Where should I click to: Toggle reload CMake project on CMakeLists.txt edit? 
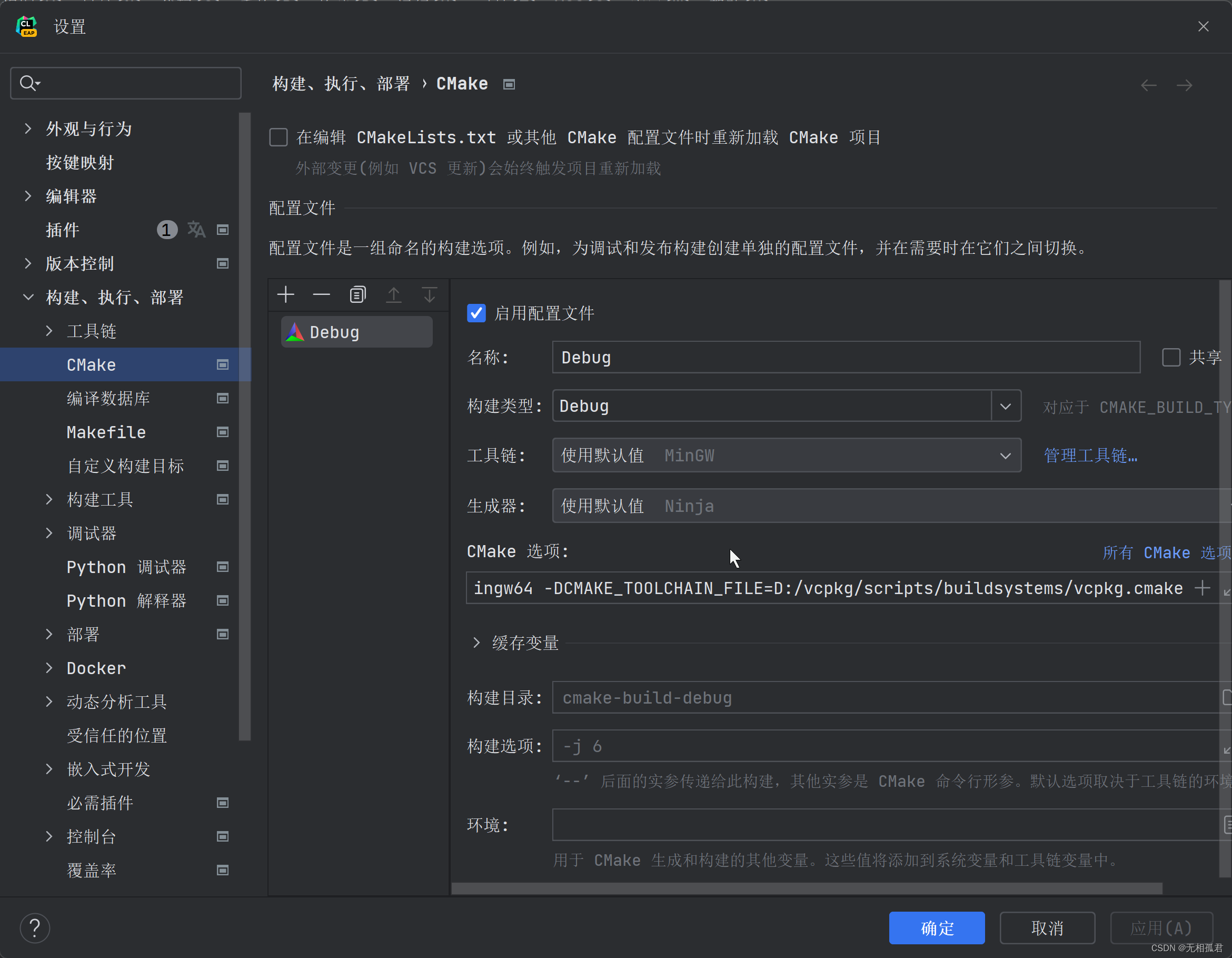tap(279, 137)
